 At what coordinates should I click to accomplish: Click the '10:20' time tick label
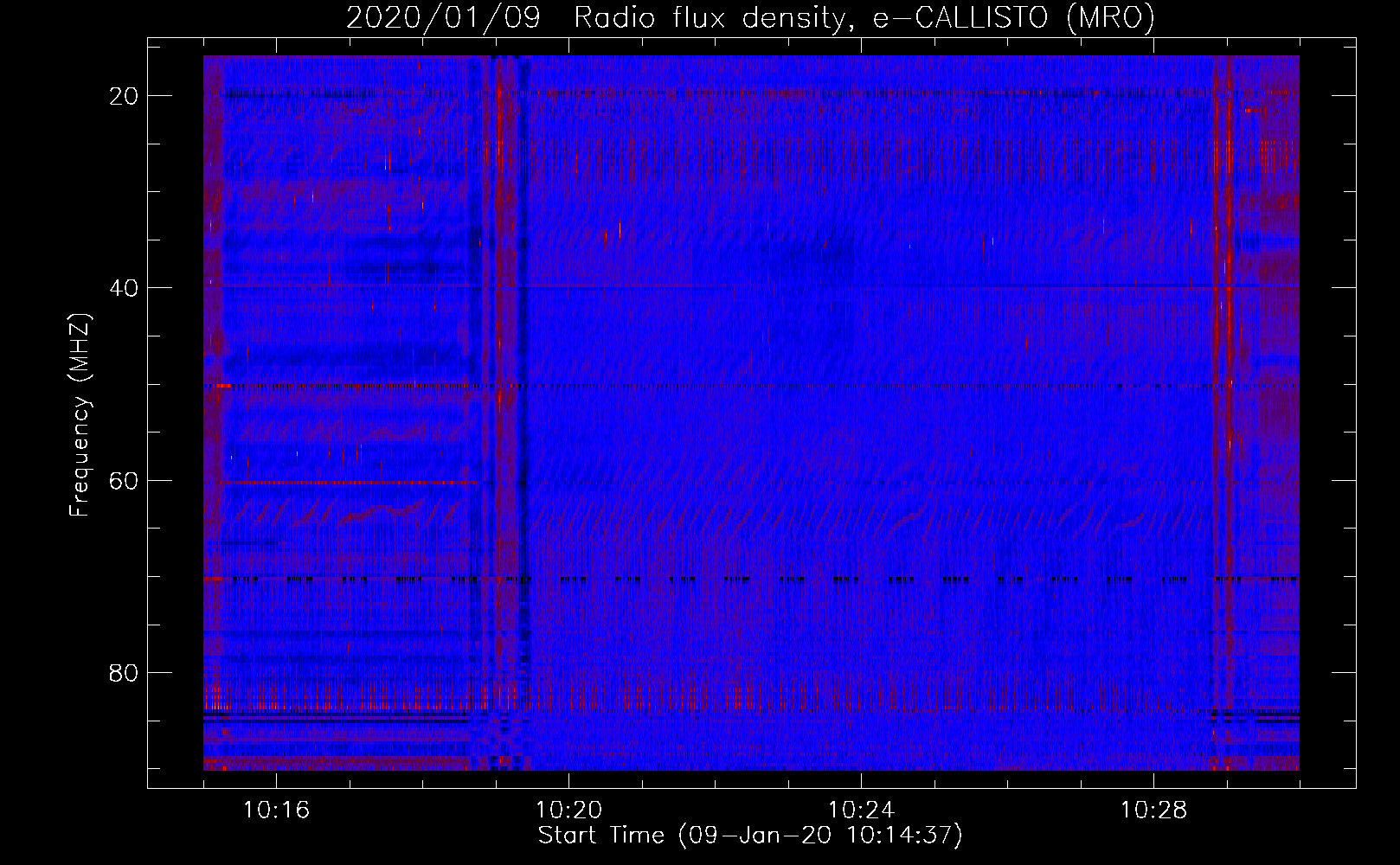tap(568, 811)
